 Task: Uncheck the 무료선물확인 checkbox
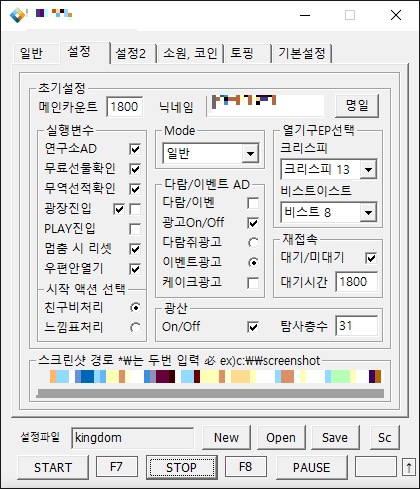[135, 169]
